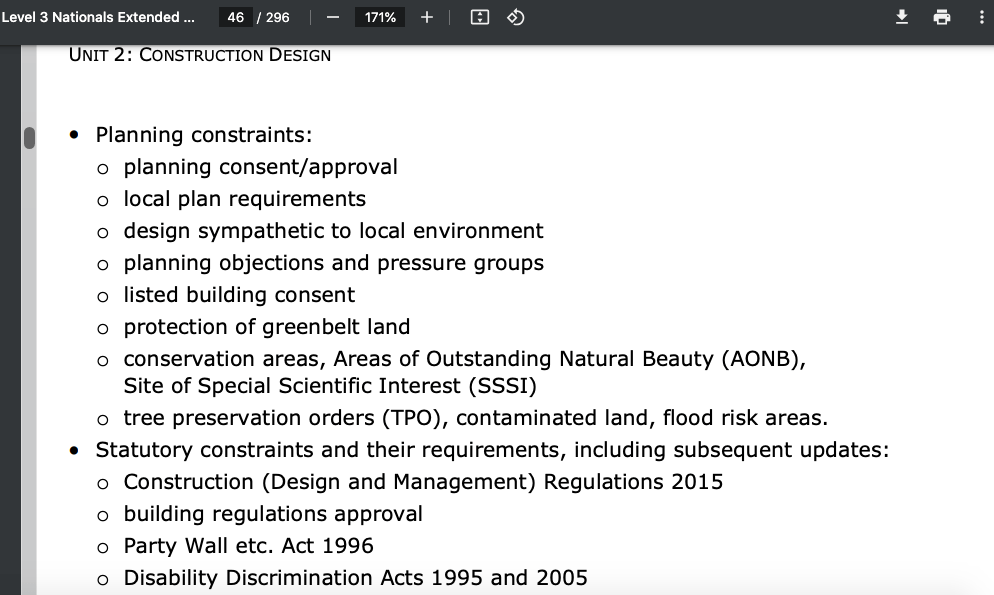994x595 pixels.
Task: Click the 171% zoom level field
Action: pos(380,18)
